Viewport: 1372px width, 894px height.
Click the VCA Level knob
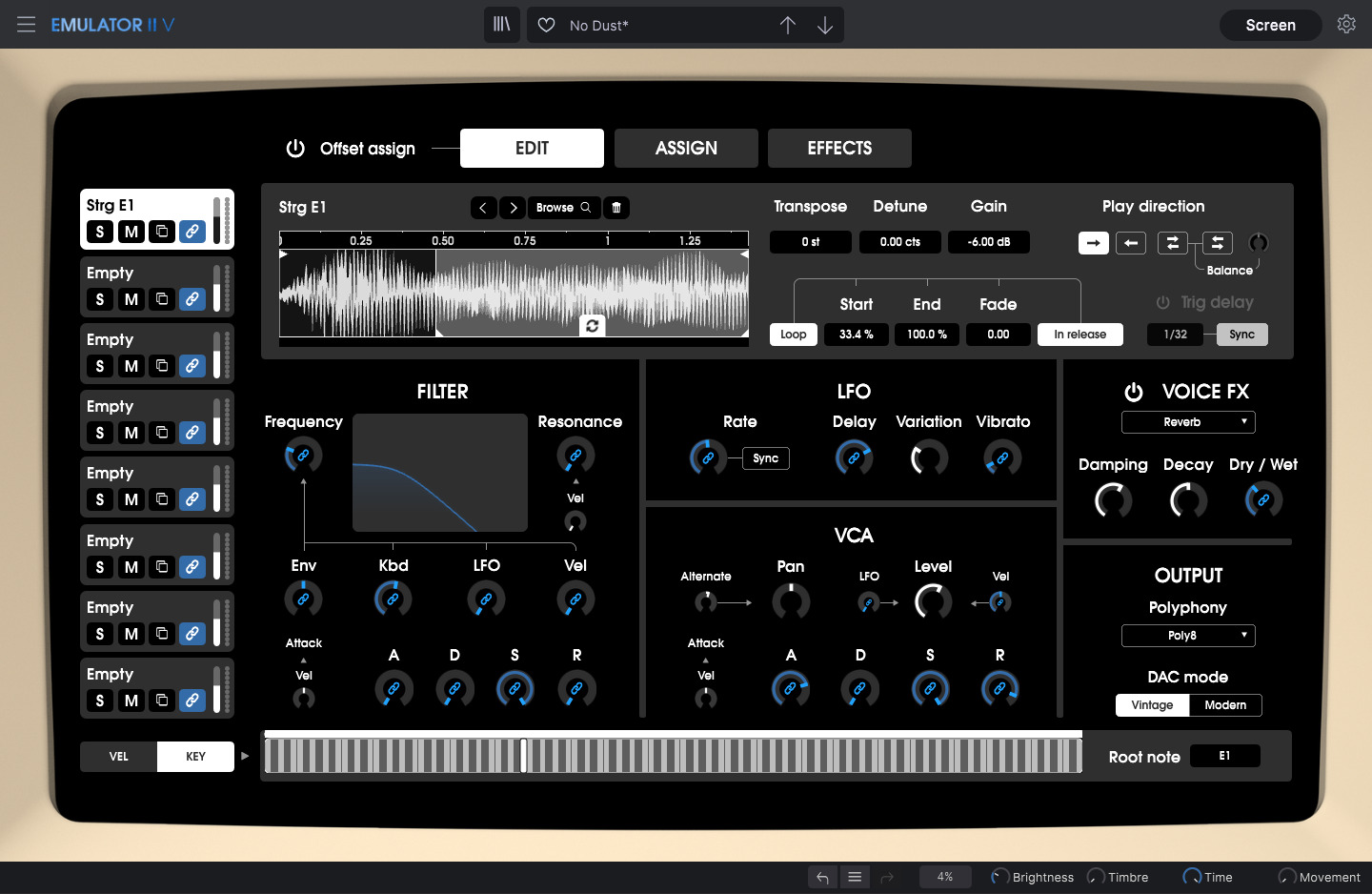[x=933, y=601]
